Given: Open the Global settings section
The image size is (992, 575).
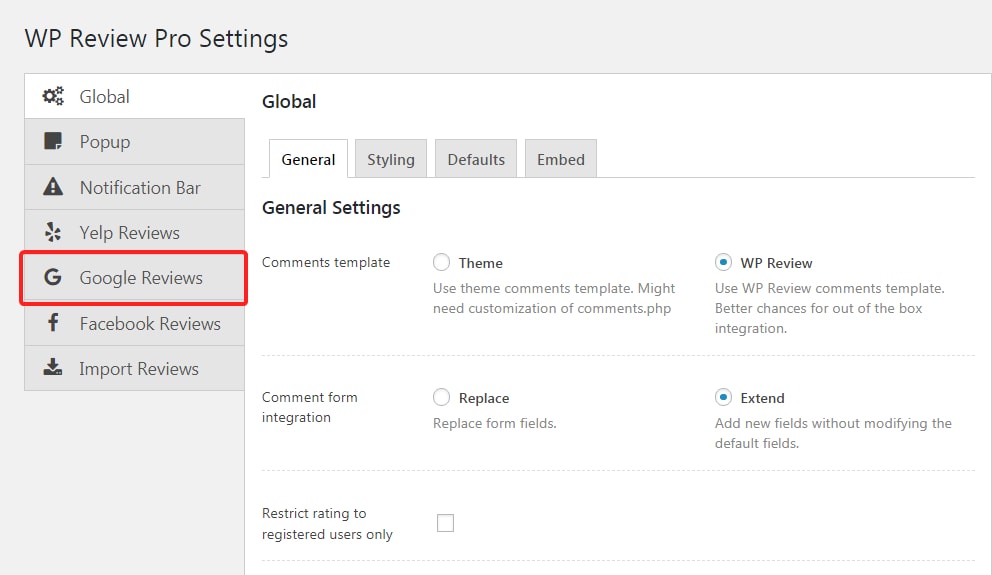Looking at the screenshot, I should [x=135, y=96].
